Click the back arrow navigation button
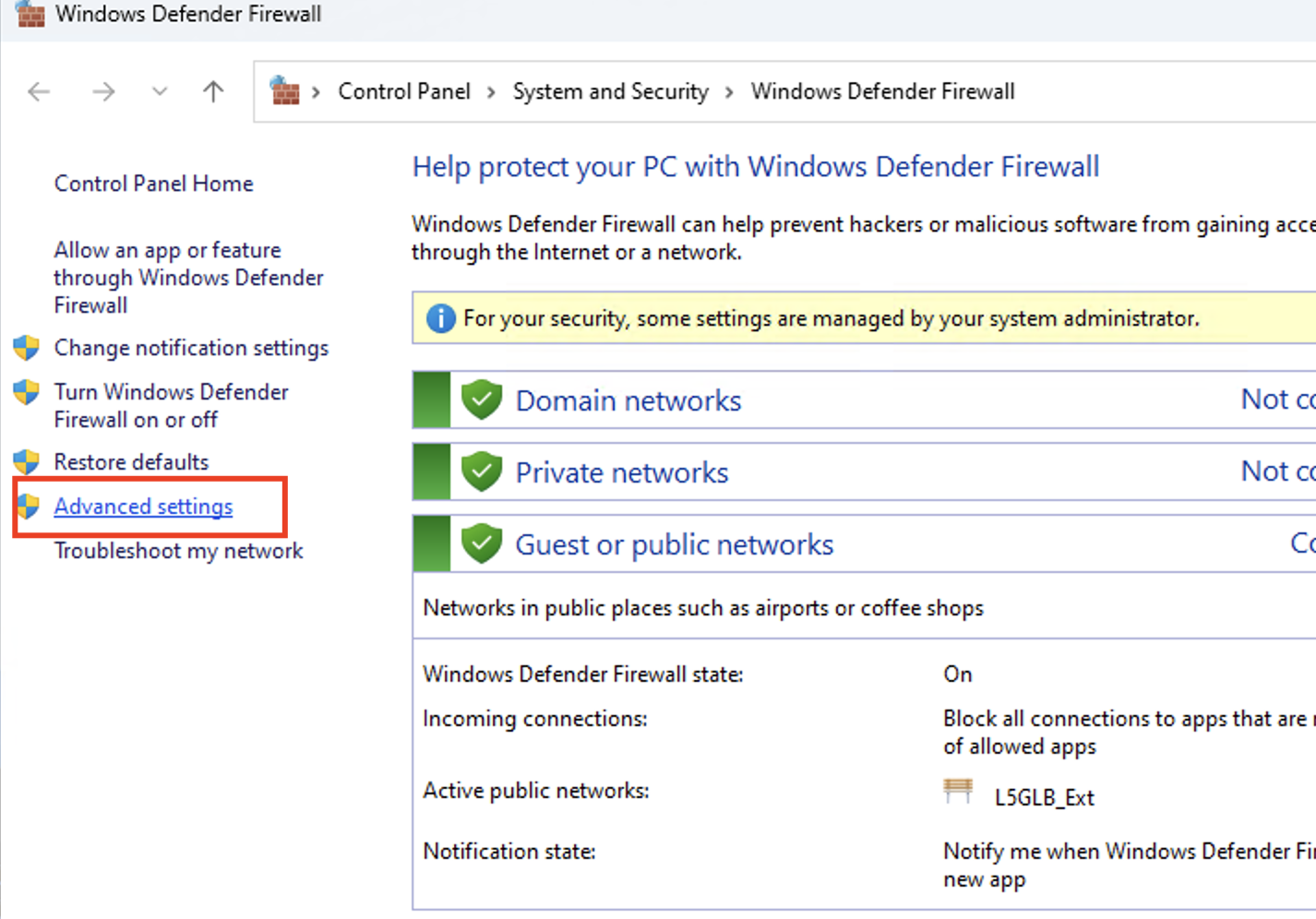Image resolution: width=1316 pixels, height=919 pixels. (x=39, y=91)
